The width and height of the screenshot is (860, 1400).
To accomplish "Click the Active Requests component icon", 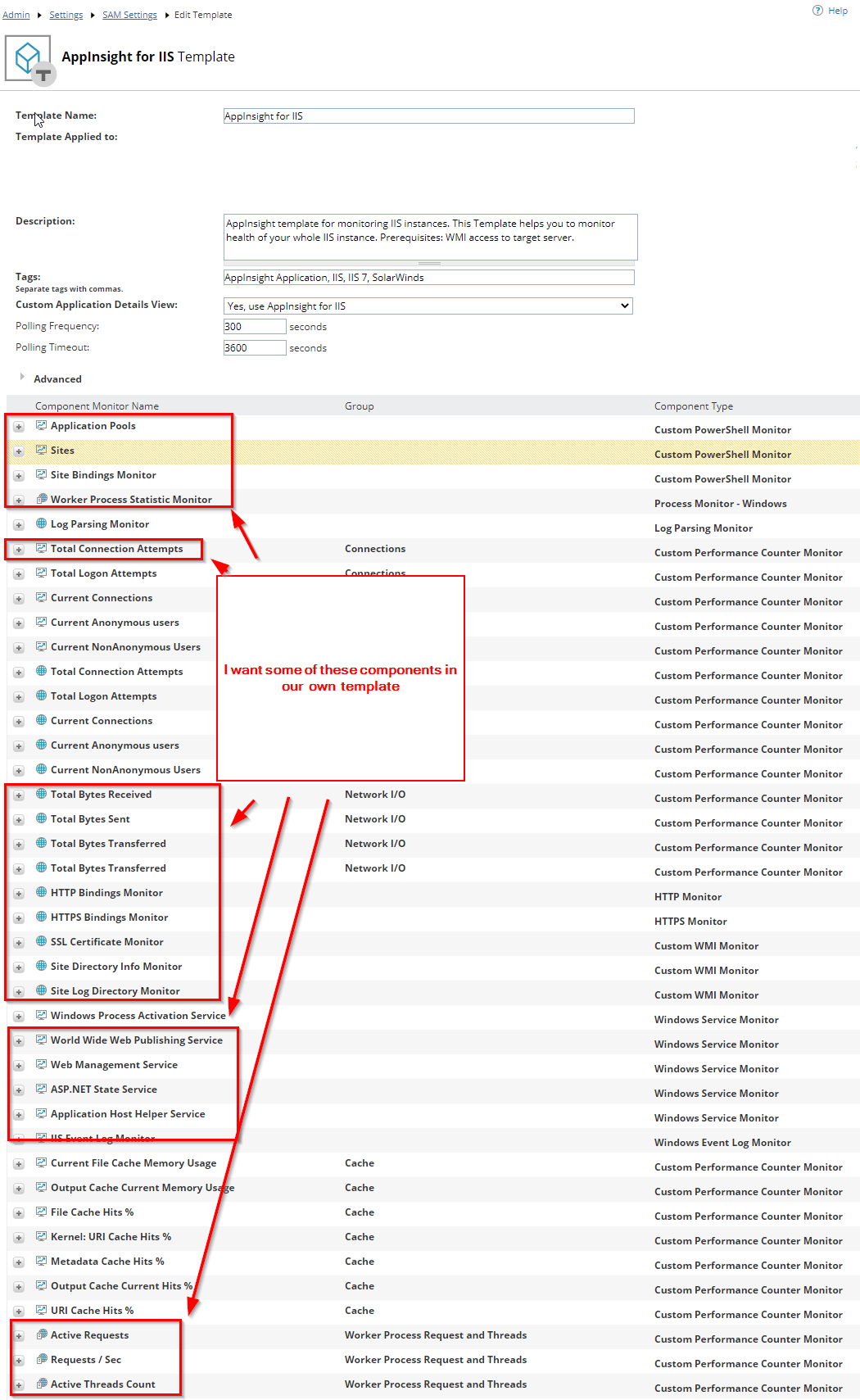I will [x=41, y=1334].
